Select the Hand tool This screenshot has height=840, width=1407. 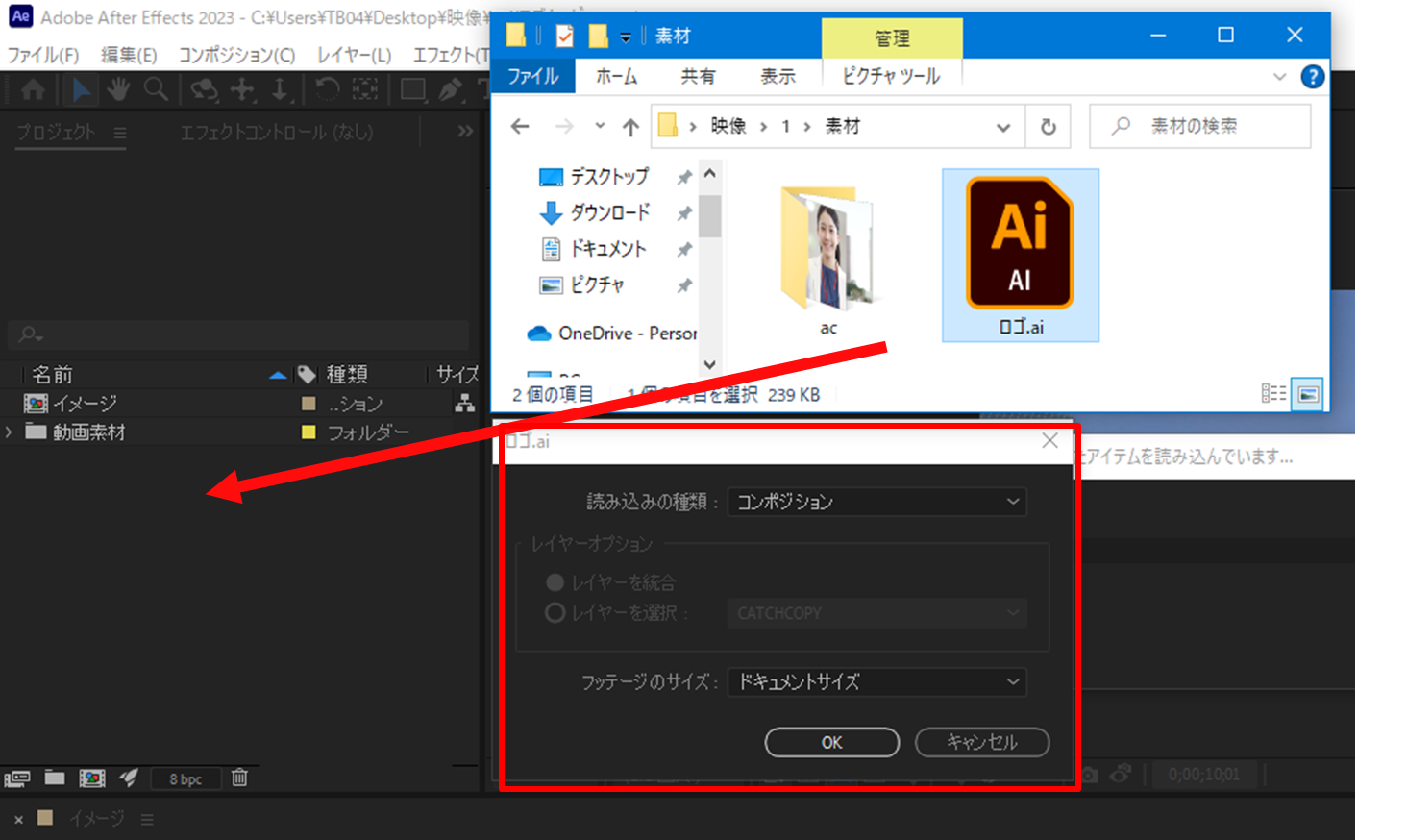(119, 90)
